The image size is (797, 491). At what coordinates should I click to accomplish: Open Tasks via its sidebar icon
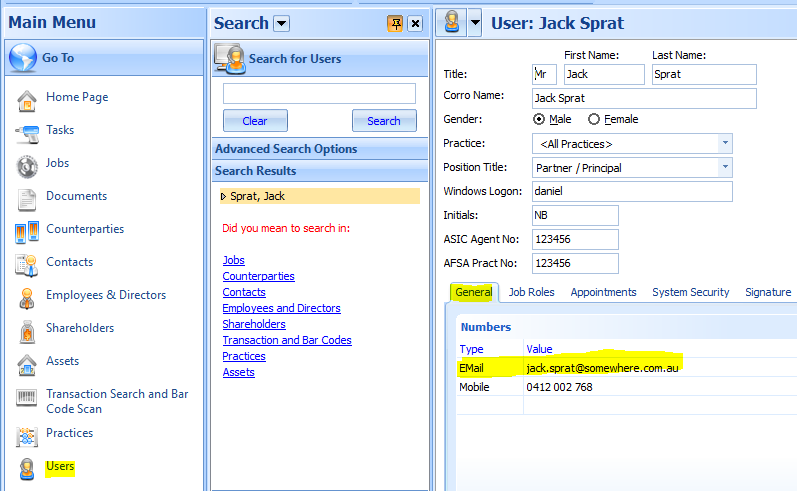pos(27,131)
